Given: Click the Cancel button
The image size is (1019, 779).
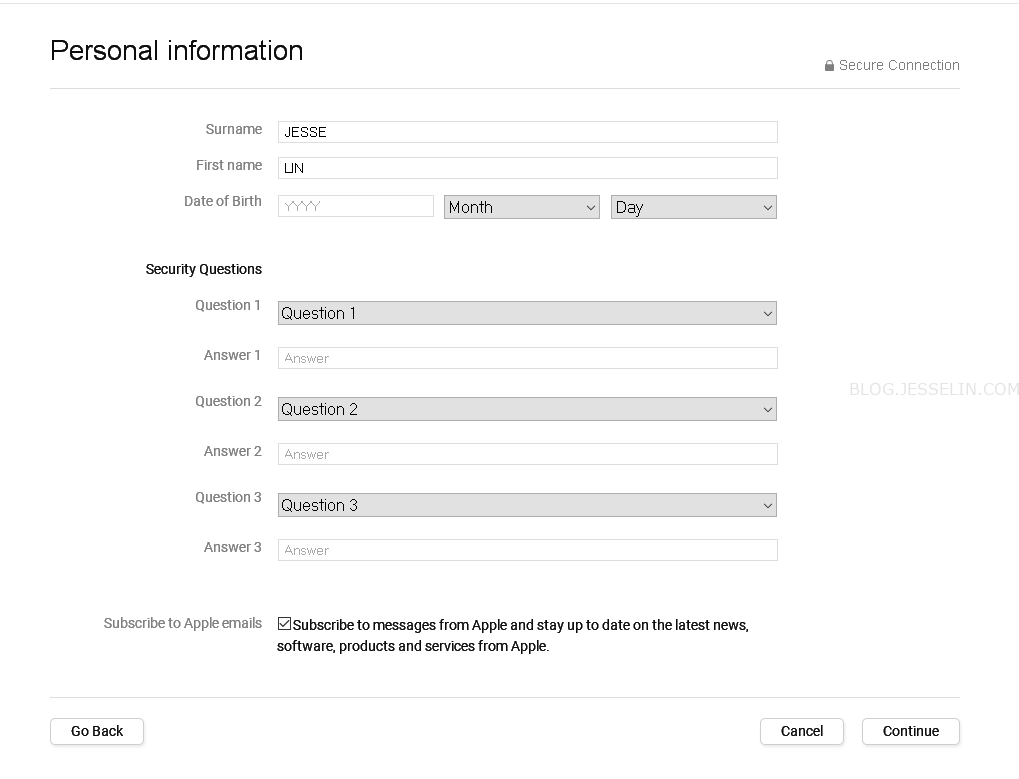Looking at the screenshot, I should pos(802,732).
